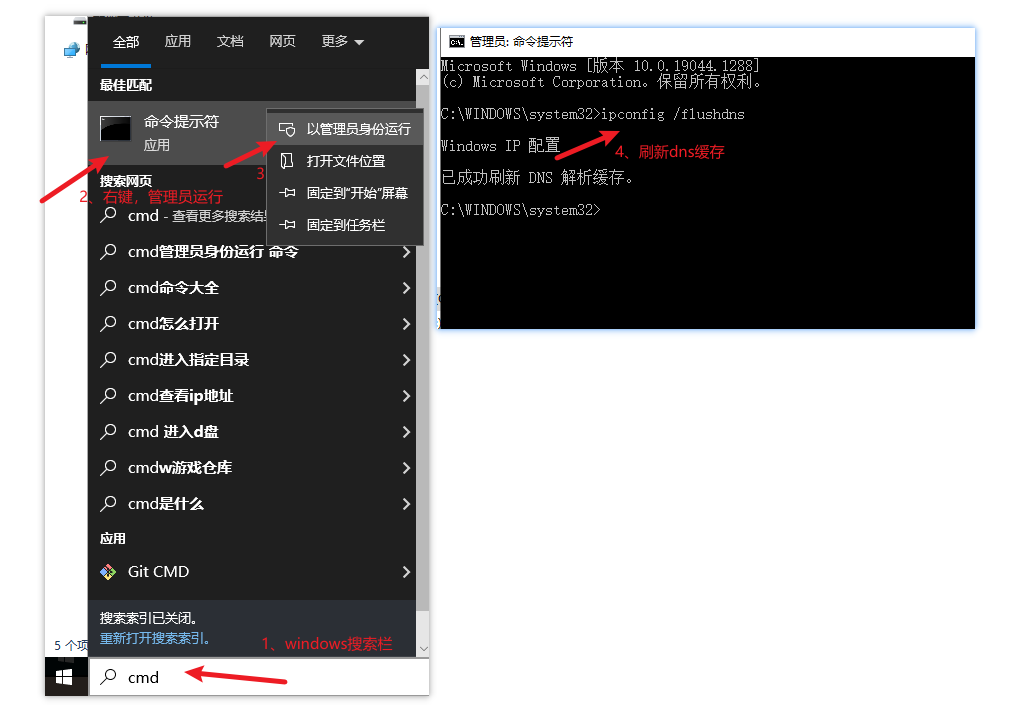Viewport: 1032px width, 705px height.
Task: Expand the Git CMD result arrow
Action: [x=406, y=572]
